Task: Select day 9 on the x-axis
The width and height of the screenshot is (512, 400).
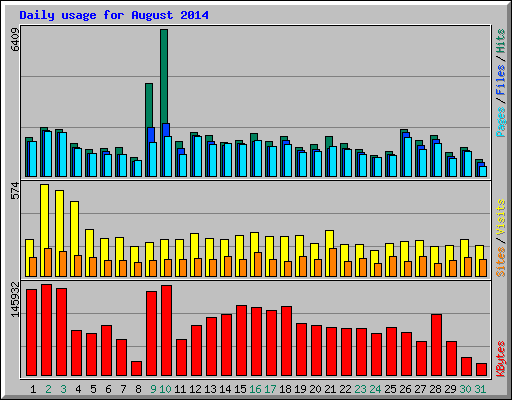Action: [x=153, y=389]
